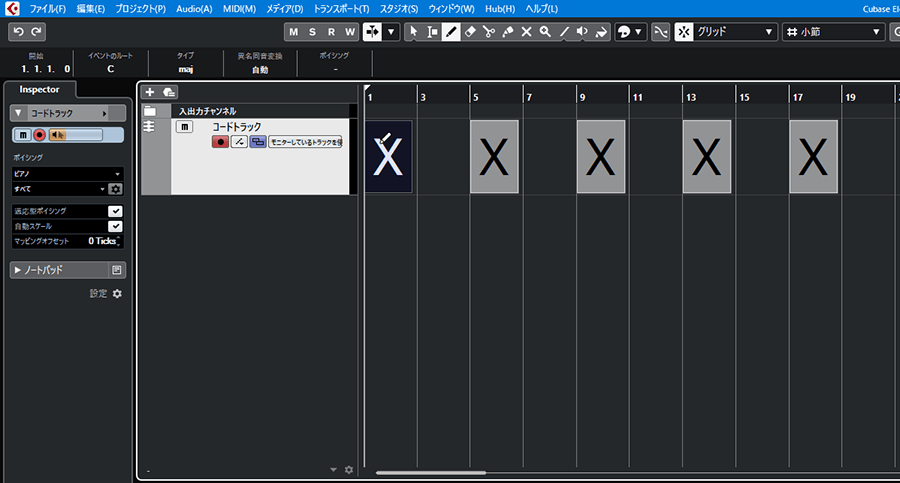Select the Draw pencil tool
This screenshot has height=483, width=900.
[x=451, y=32]
